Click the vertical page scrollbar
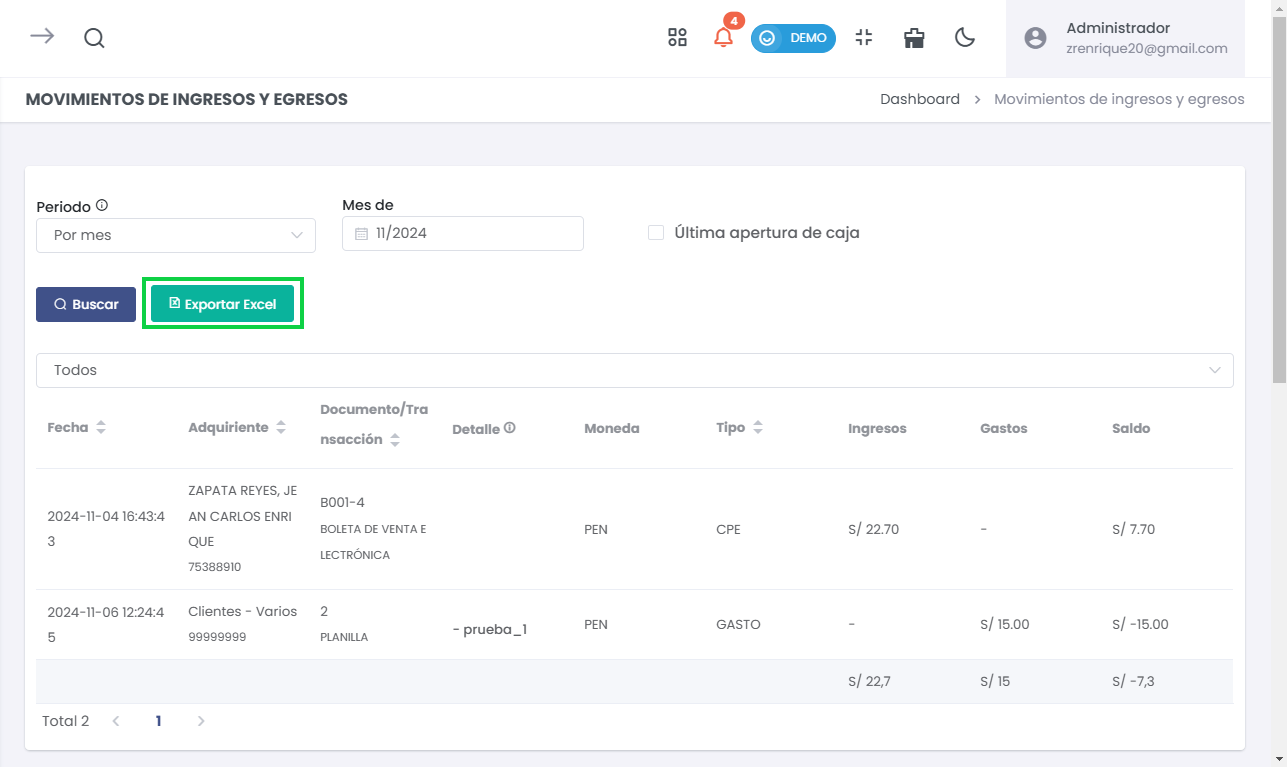The image size is (1287, 767). tap(1279, 200)
